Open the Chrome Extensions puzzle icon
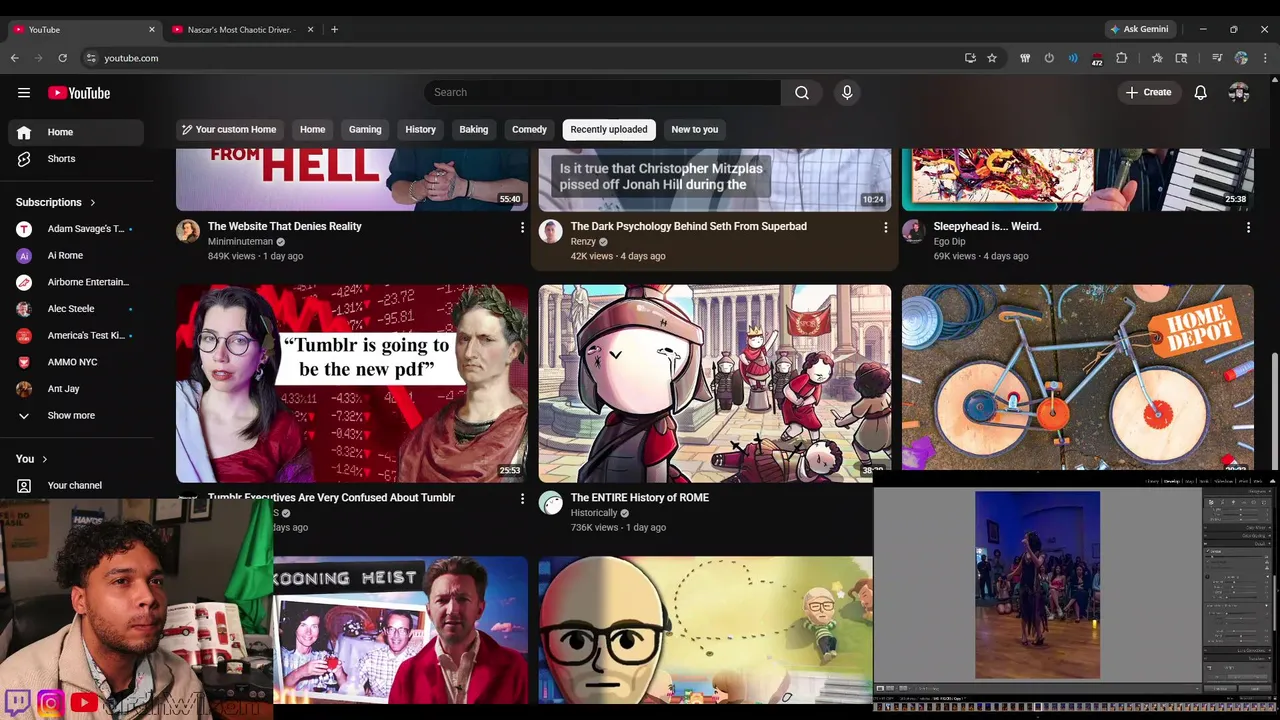 pyautogui.click(x=1122, y=58)
